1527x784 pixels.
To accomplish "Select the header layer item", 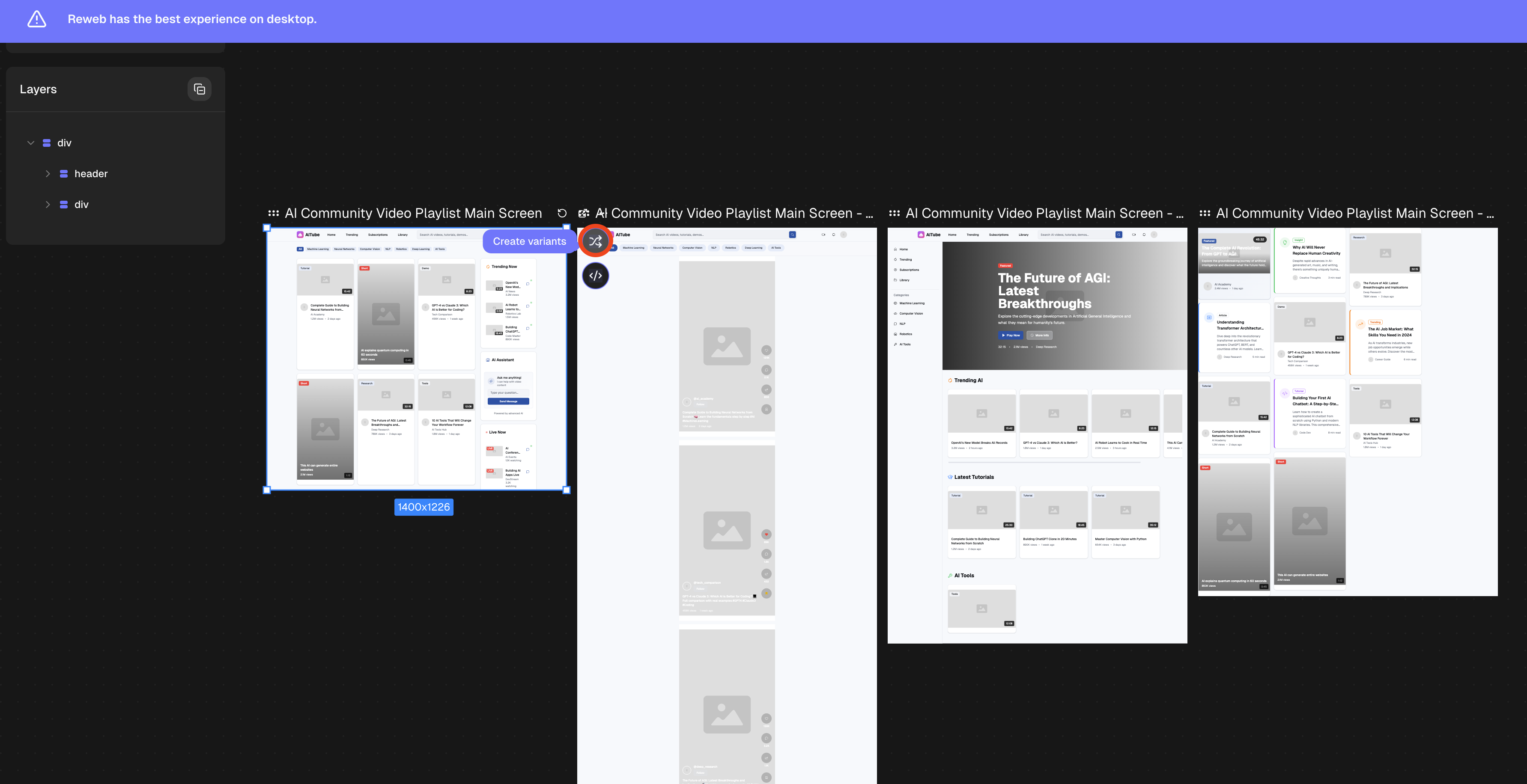I will coord(91,174).
